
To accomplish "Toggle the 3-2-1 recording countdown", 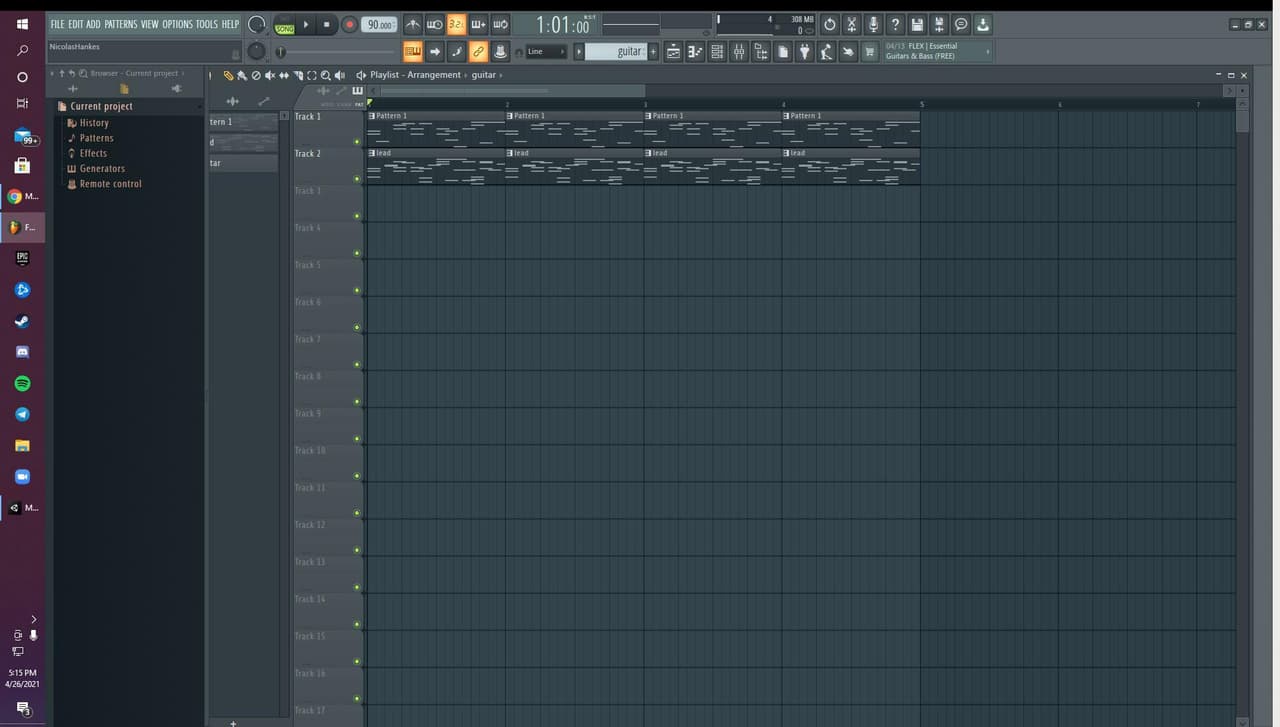I will 456,24.
